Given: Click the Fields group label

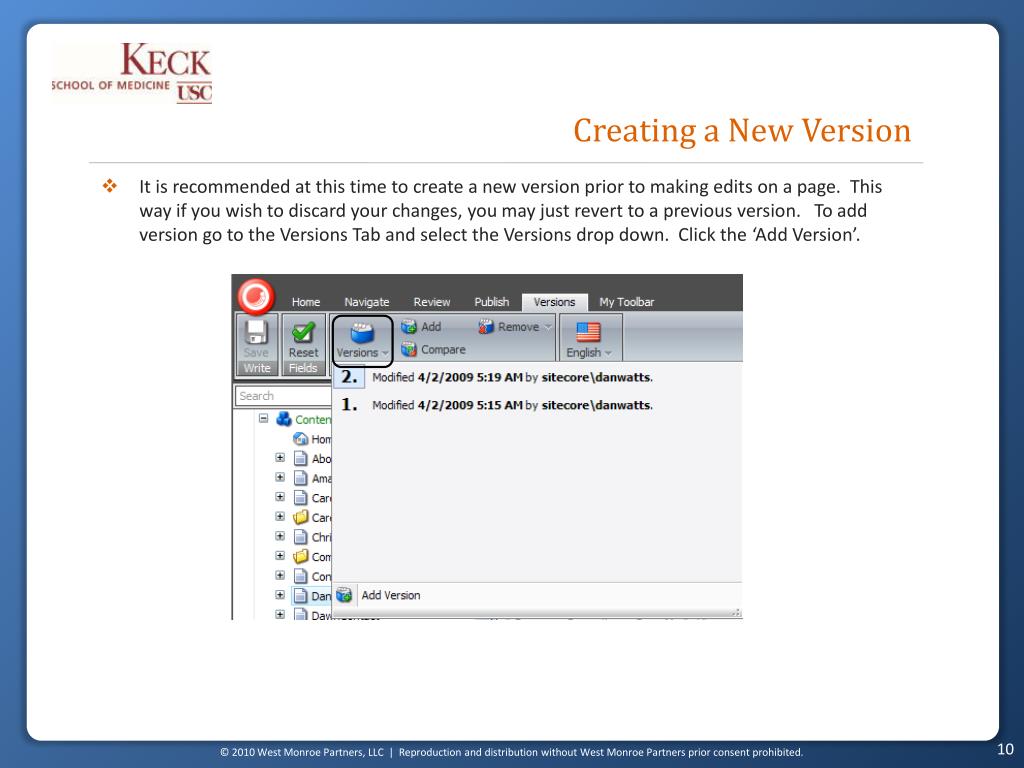Looking at the screenshot, I should [x=303, y=368].
